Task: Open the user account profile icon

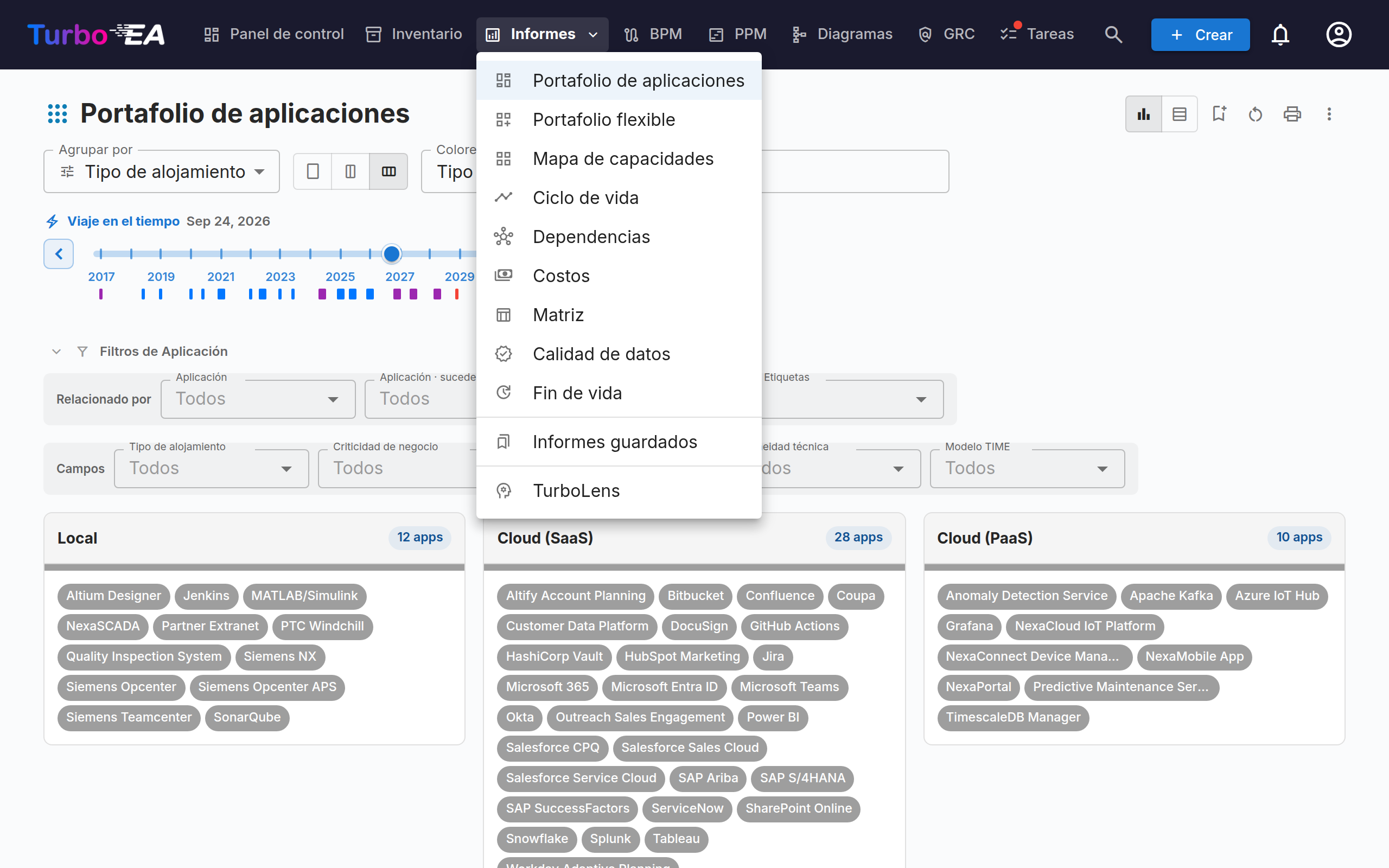Action: click(1339, 34)
